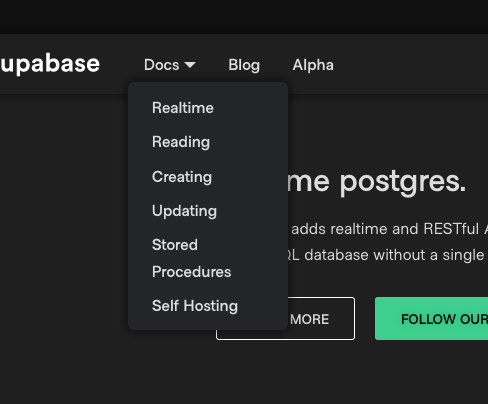Choose Creating in the Docs dropdown
Viewport: 488px width, 404px height.
pyautogui.click(x=182, y=177)
